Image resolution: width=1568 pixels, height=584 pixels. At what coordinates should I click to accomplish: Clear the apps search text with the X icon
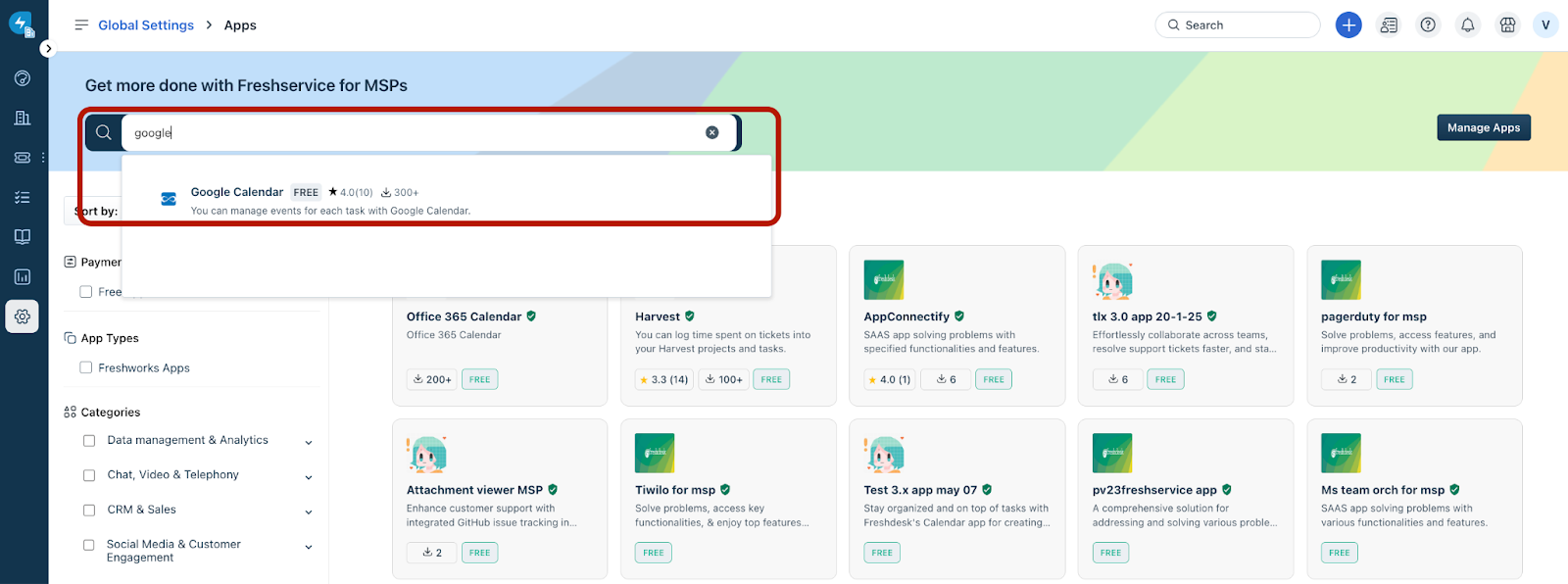712,132
